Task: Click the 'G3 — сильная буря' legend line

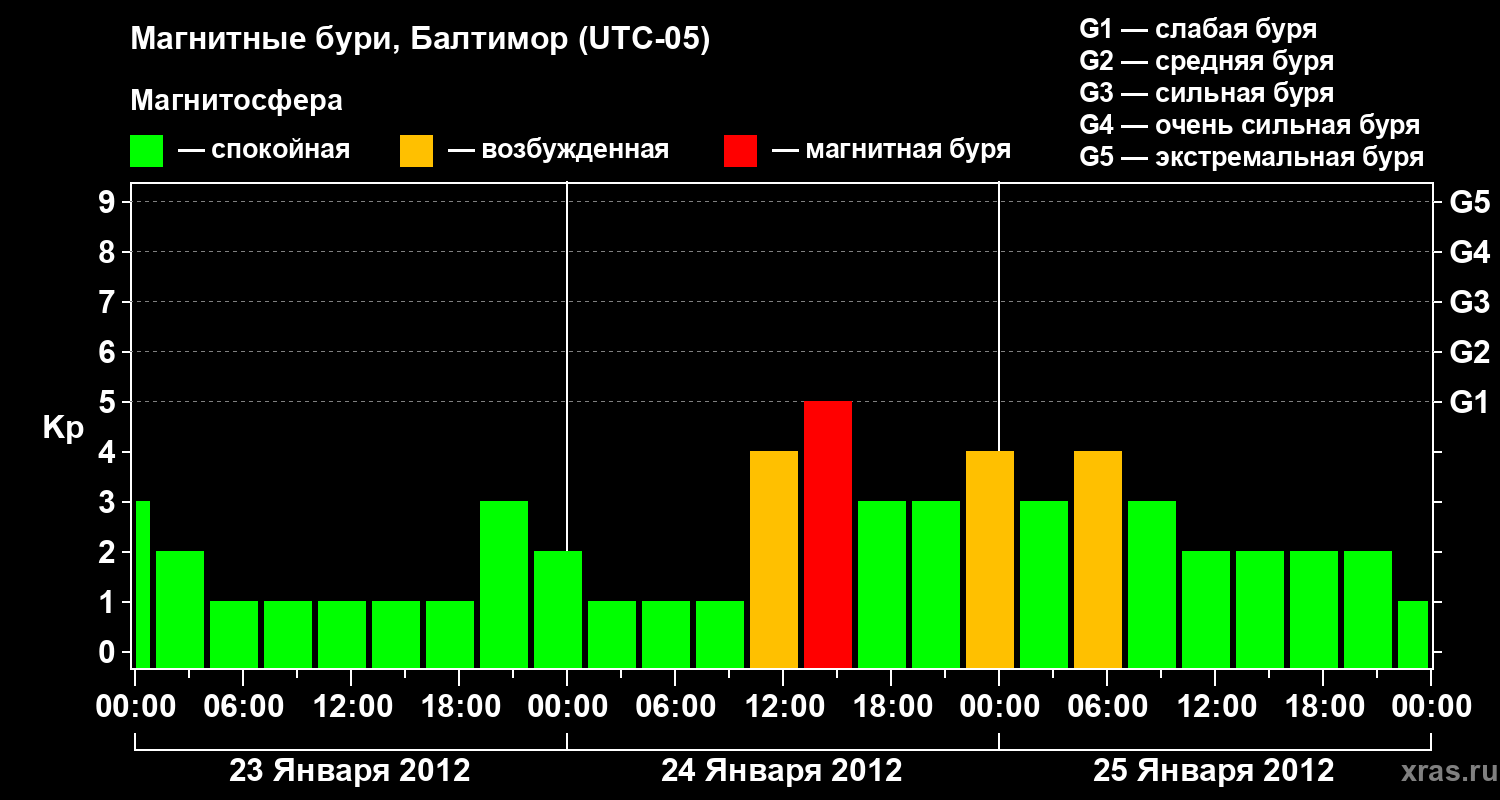Action: (x=1206, y=93)
